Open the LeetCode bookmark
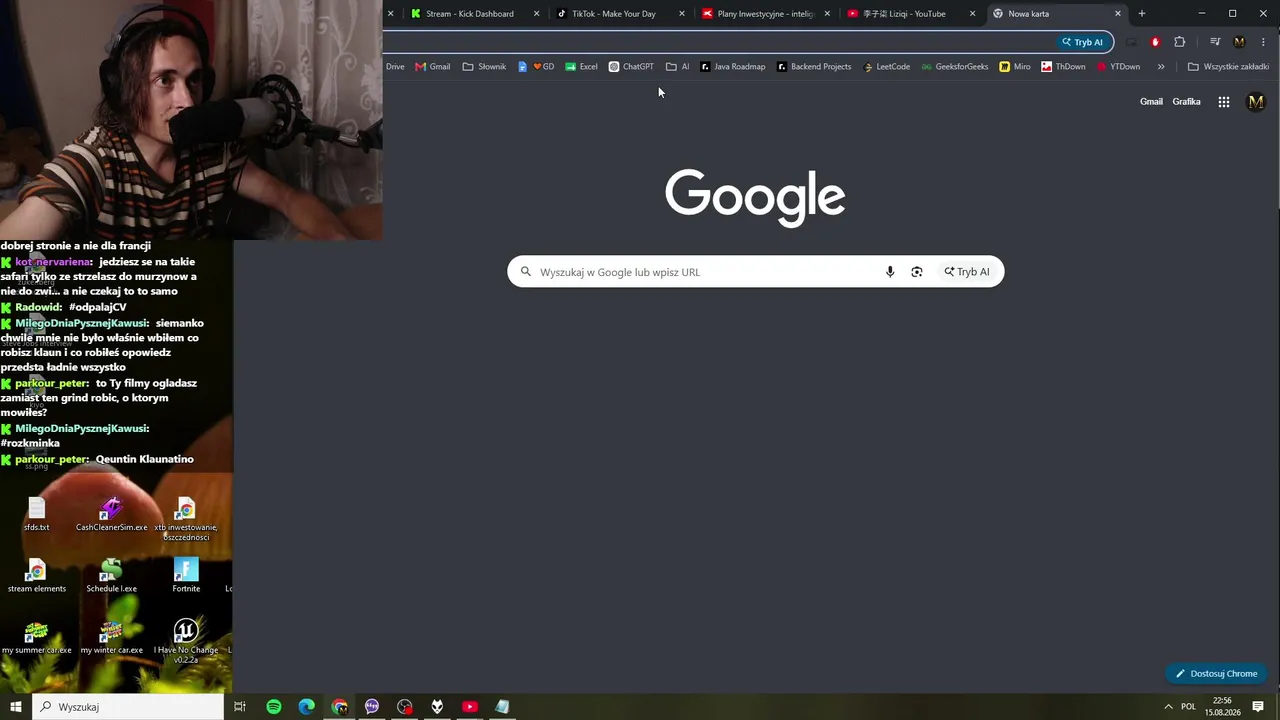The height and width of the screenshot is (720, 1280). pos(886,67)
